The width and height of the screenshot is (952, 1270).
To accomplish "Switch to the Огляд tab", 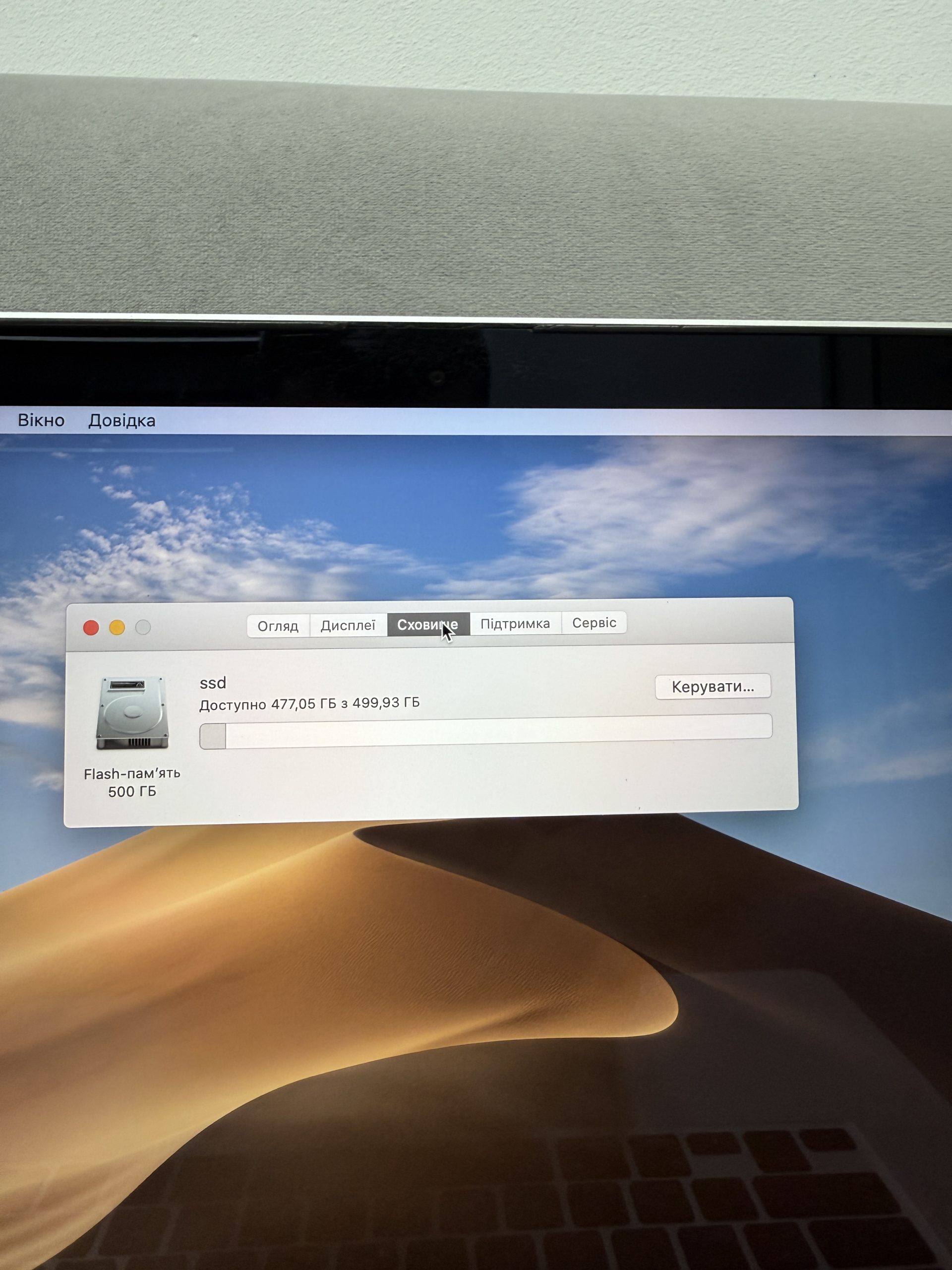I will [x=278, y=626].
